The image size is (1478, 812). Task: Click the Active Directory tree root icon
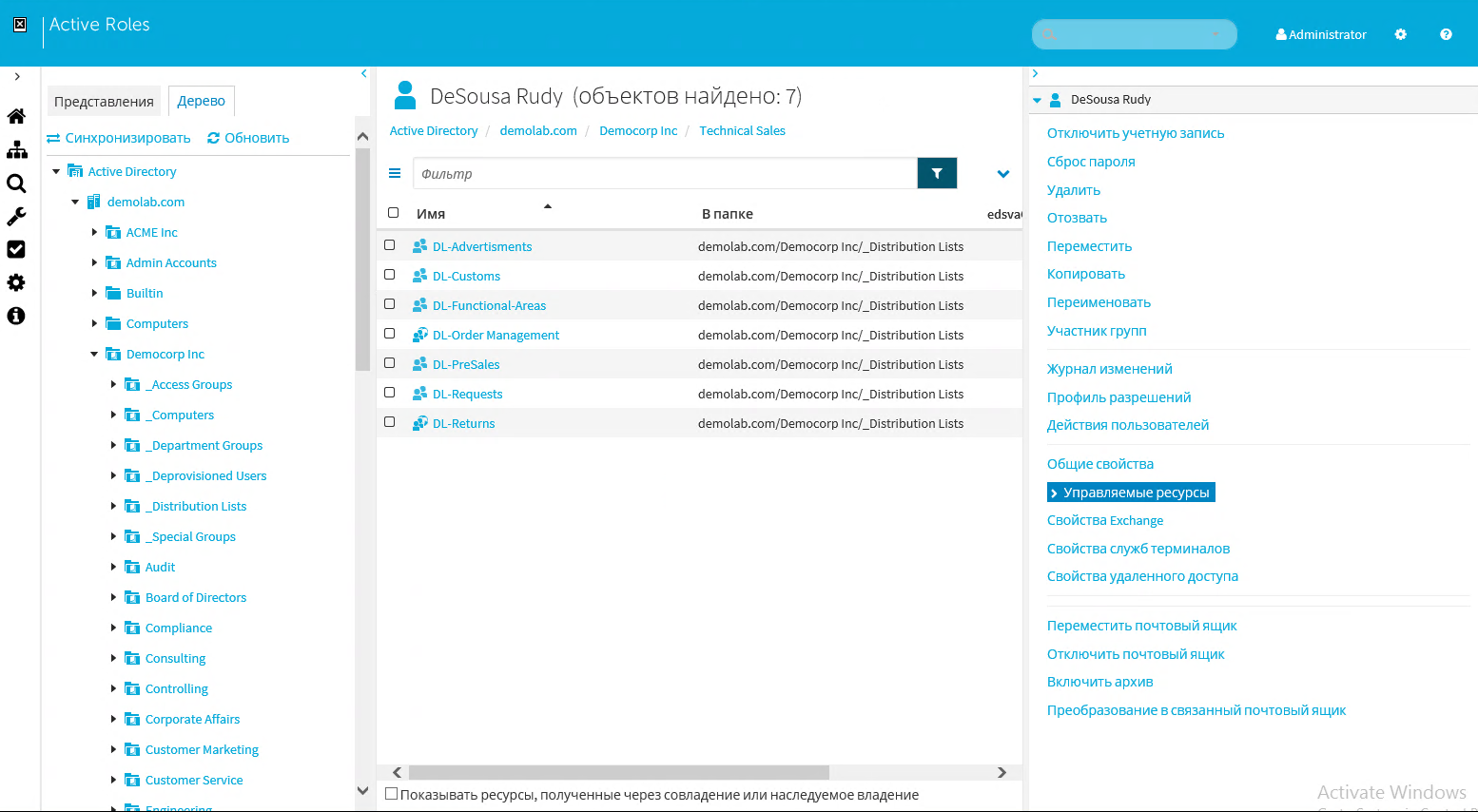tap(75, 171)
